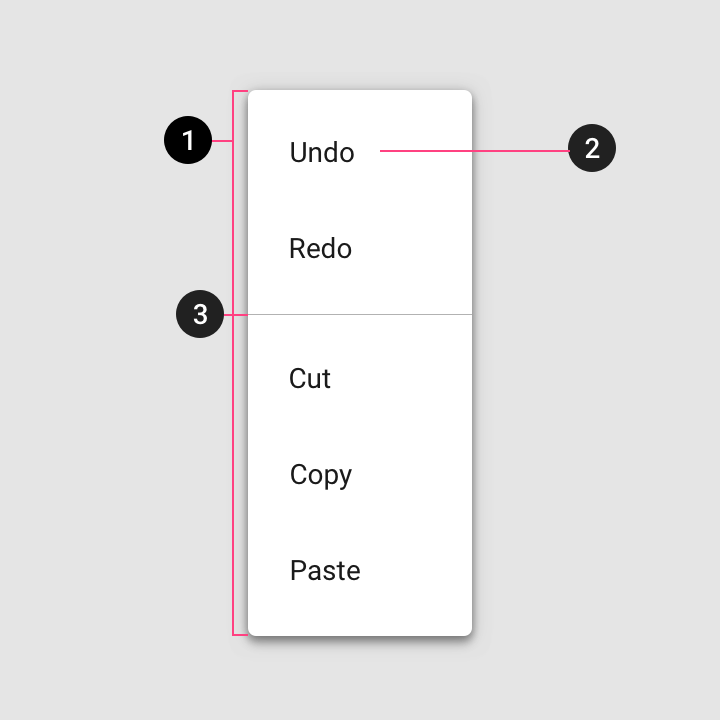Click the top end-cap of the pink bracket
Viewport: 720px width, 720px height.
(240, 91)
